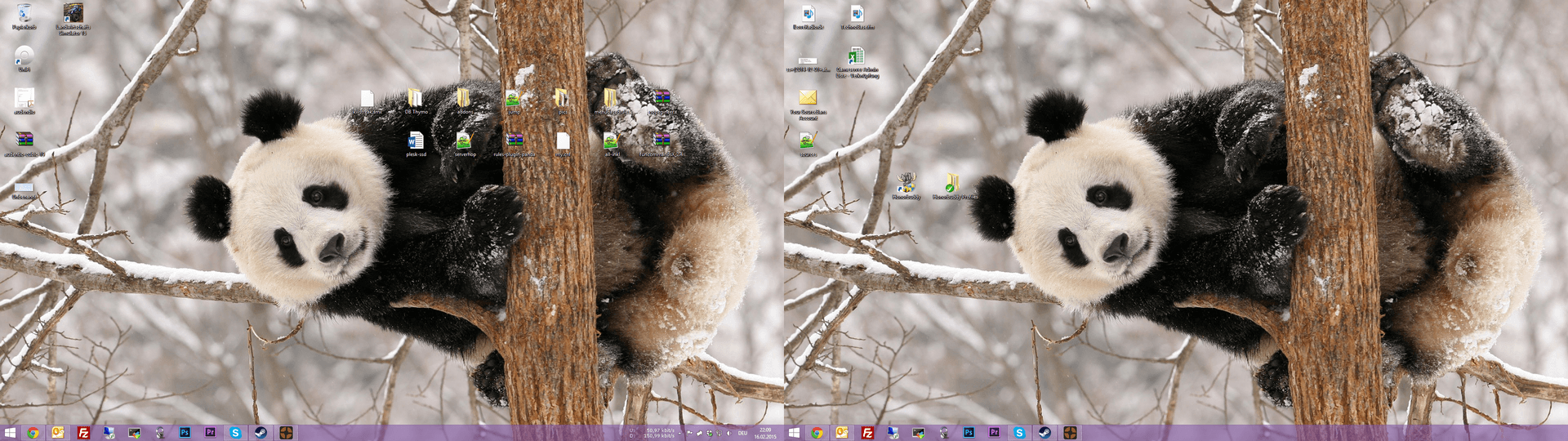This screenshot has height=441, width=1568.
Task: Launch the HonorBuddy shortcut
Action: (x=906, y=186)
